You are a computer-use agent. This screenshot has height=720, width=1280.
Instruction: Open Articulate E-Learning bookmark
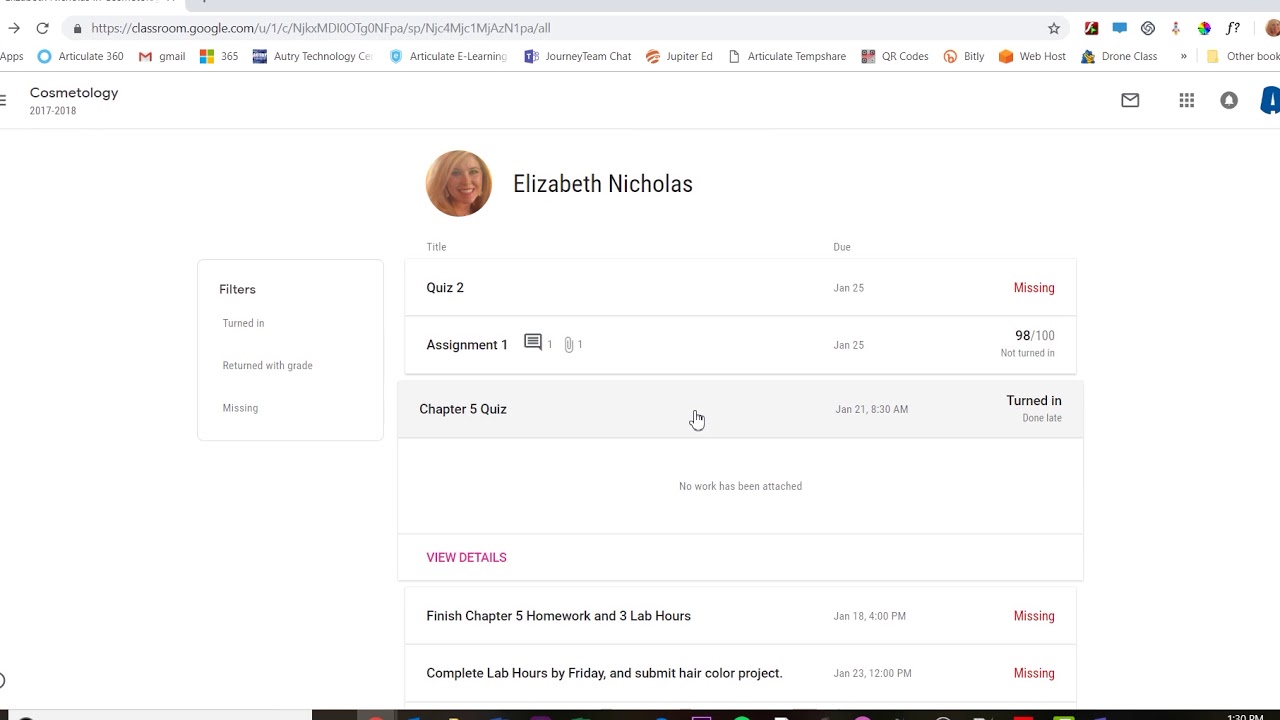448,56
